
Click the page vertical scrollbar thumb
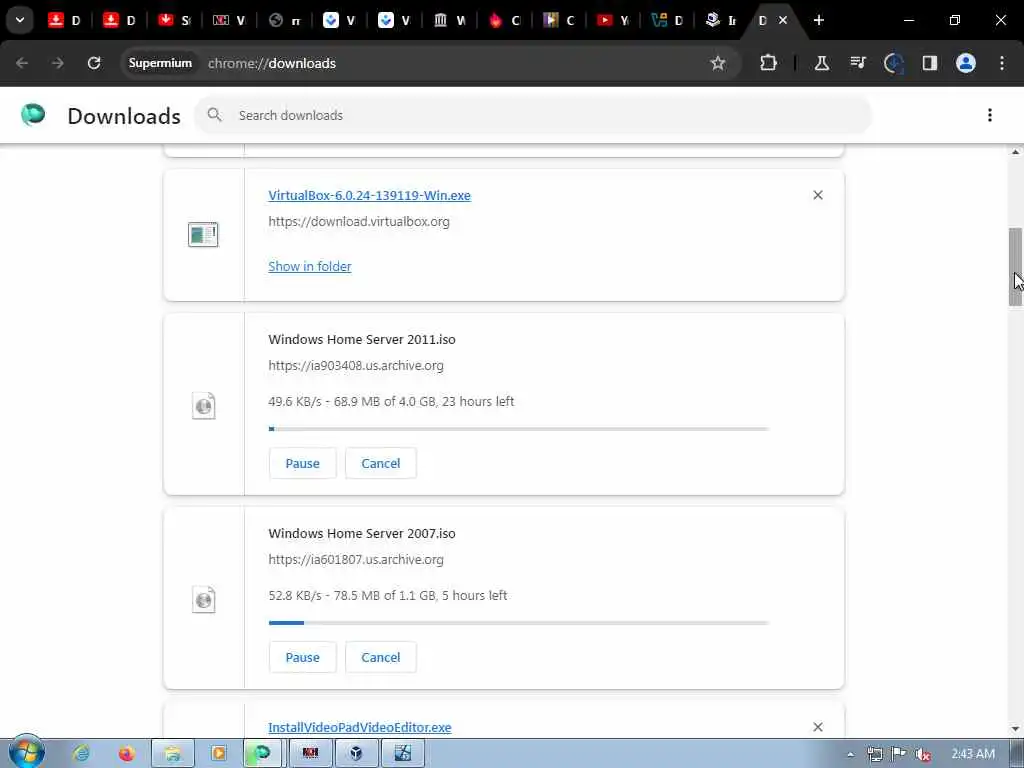pos(1015,266)
